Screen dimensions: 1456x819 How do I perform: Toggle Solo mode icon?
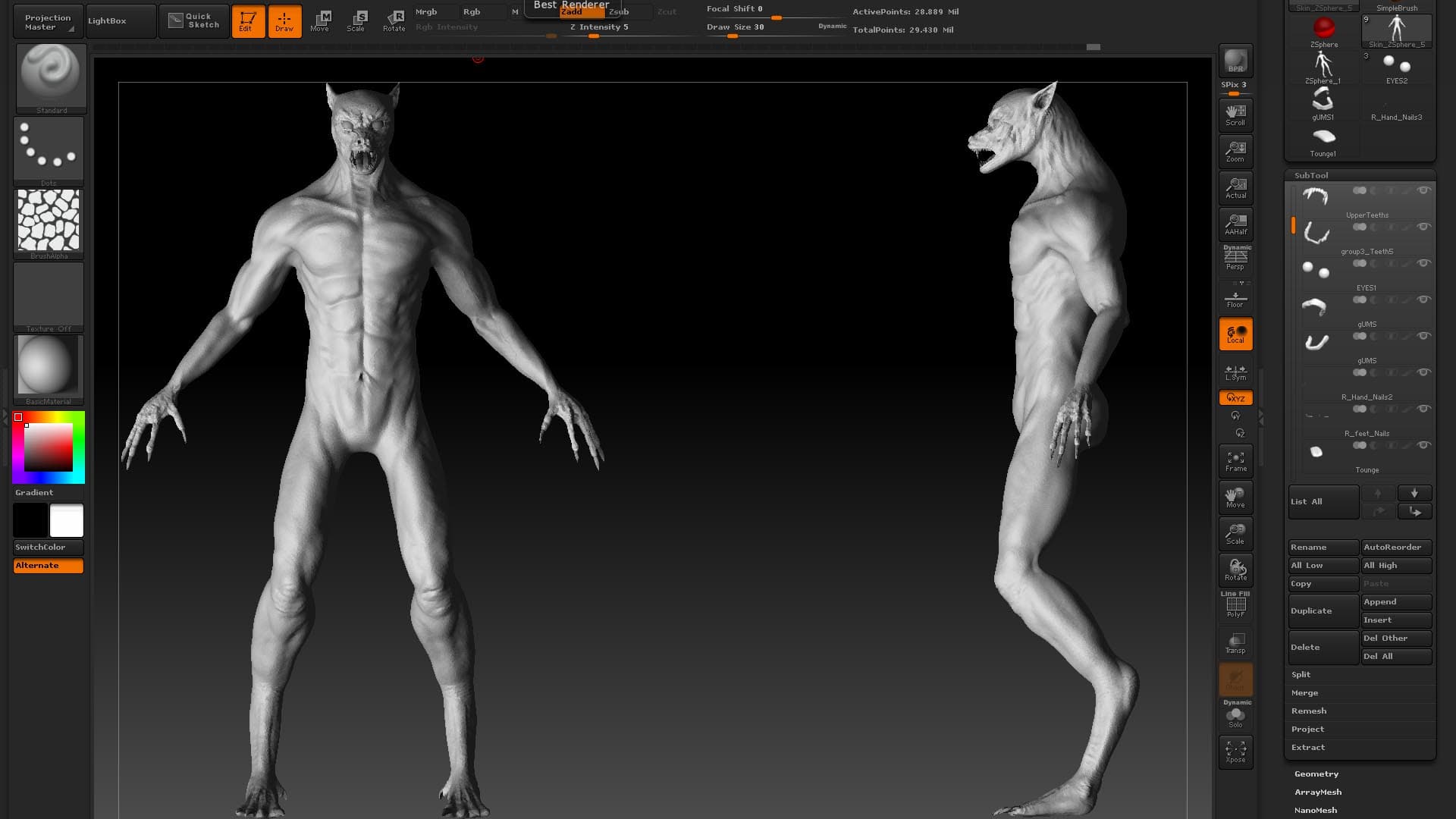click(1235, 714)
